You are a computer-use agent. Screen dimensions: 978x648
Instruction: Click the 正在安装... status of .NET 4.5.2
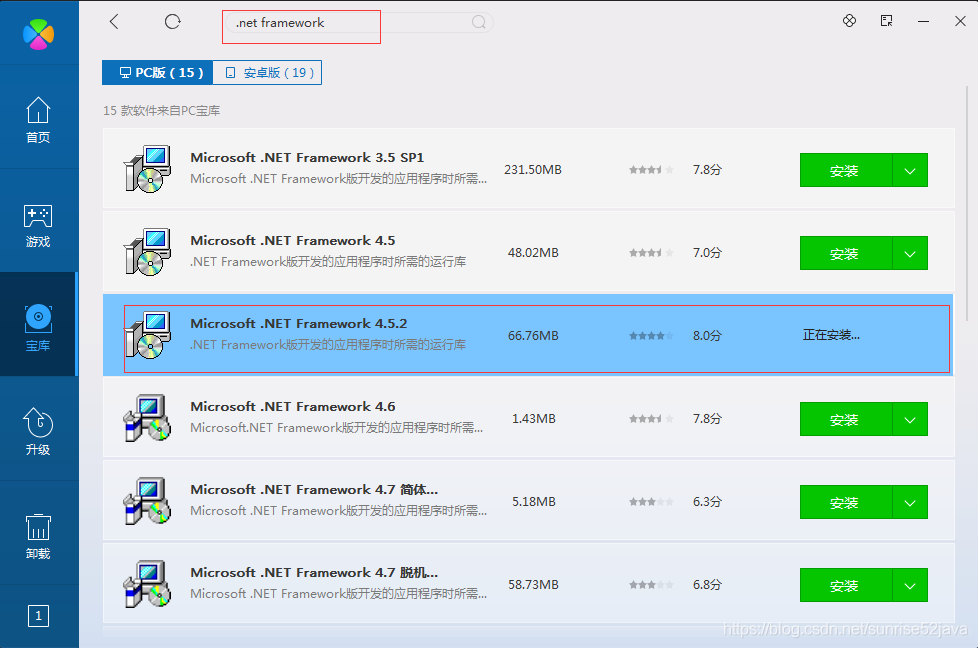(831, 335)
